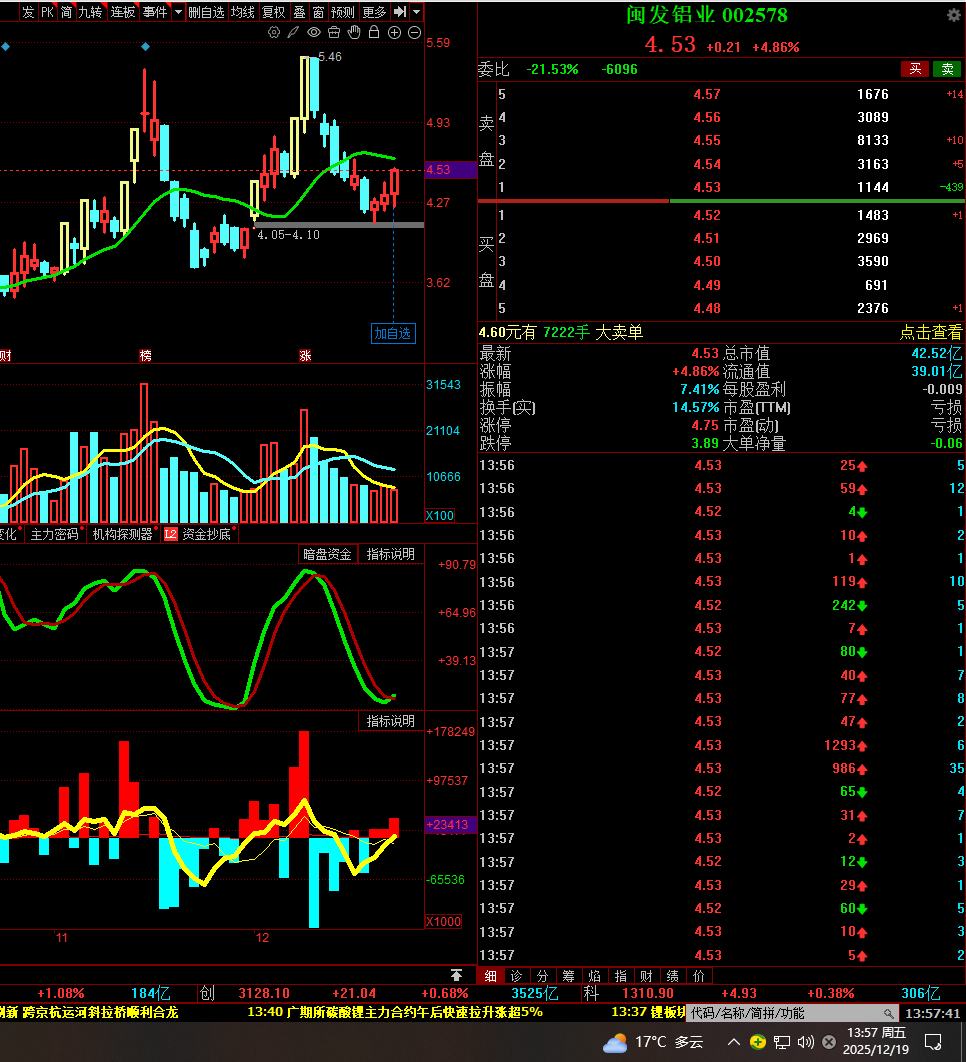Click the up-arrow collapse icon above status bar

(456, 975)
